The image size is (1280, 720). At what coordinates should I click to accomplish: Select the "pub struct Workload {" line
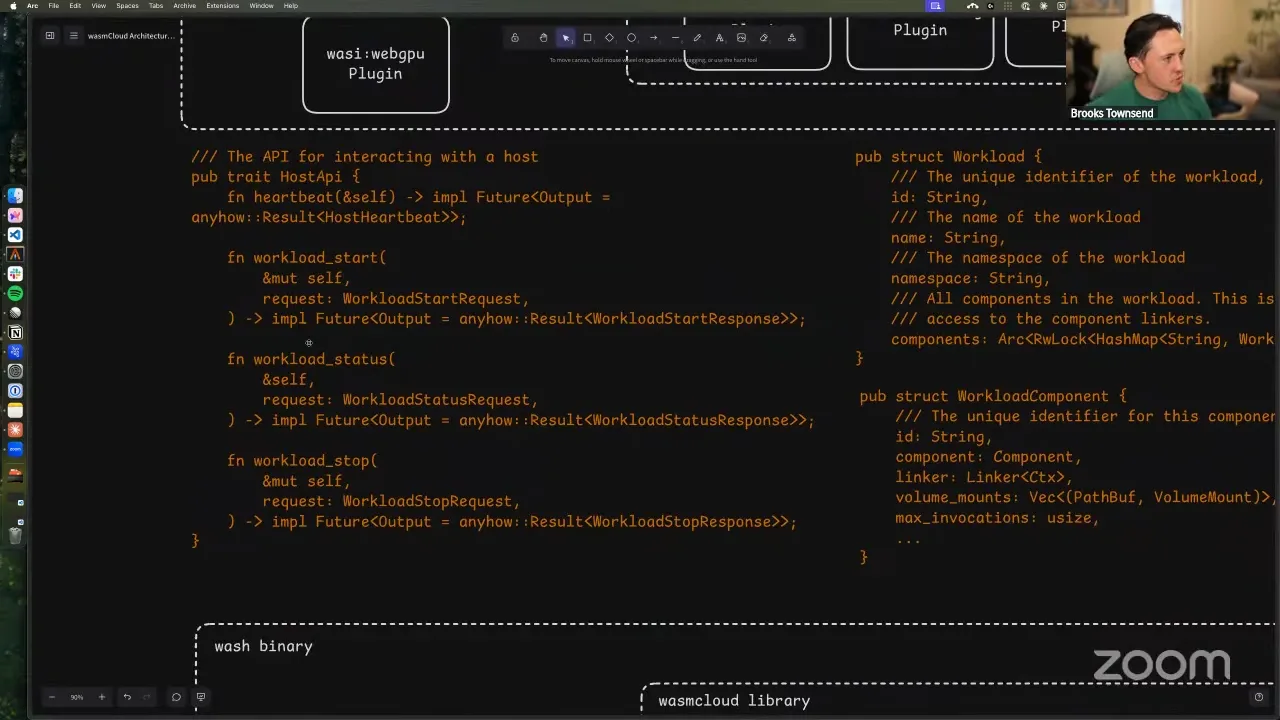(948, 157)
